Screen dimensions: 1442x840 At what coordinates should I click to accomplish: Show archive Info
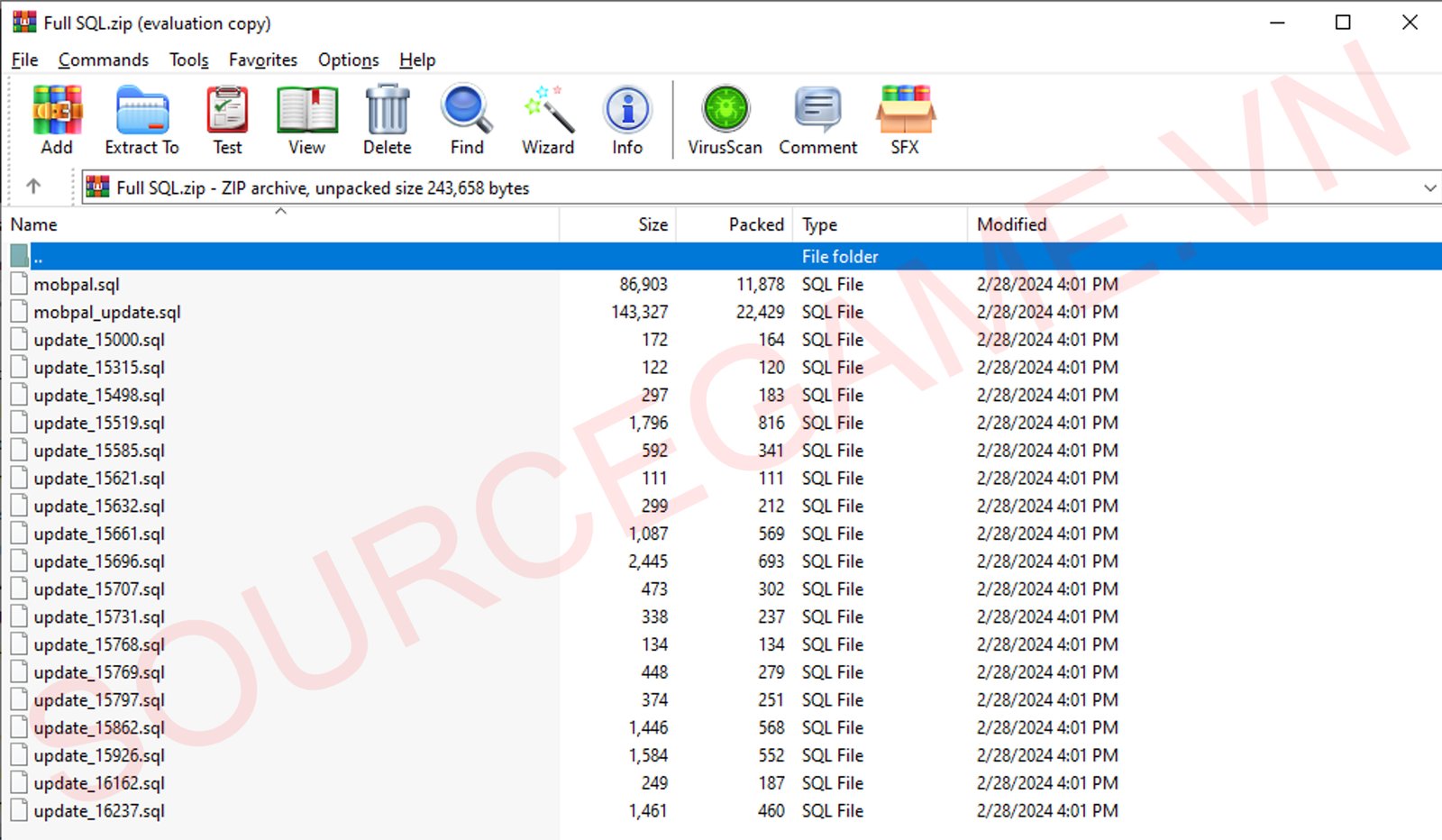pos(627,120)
